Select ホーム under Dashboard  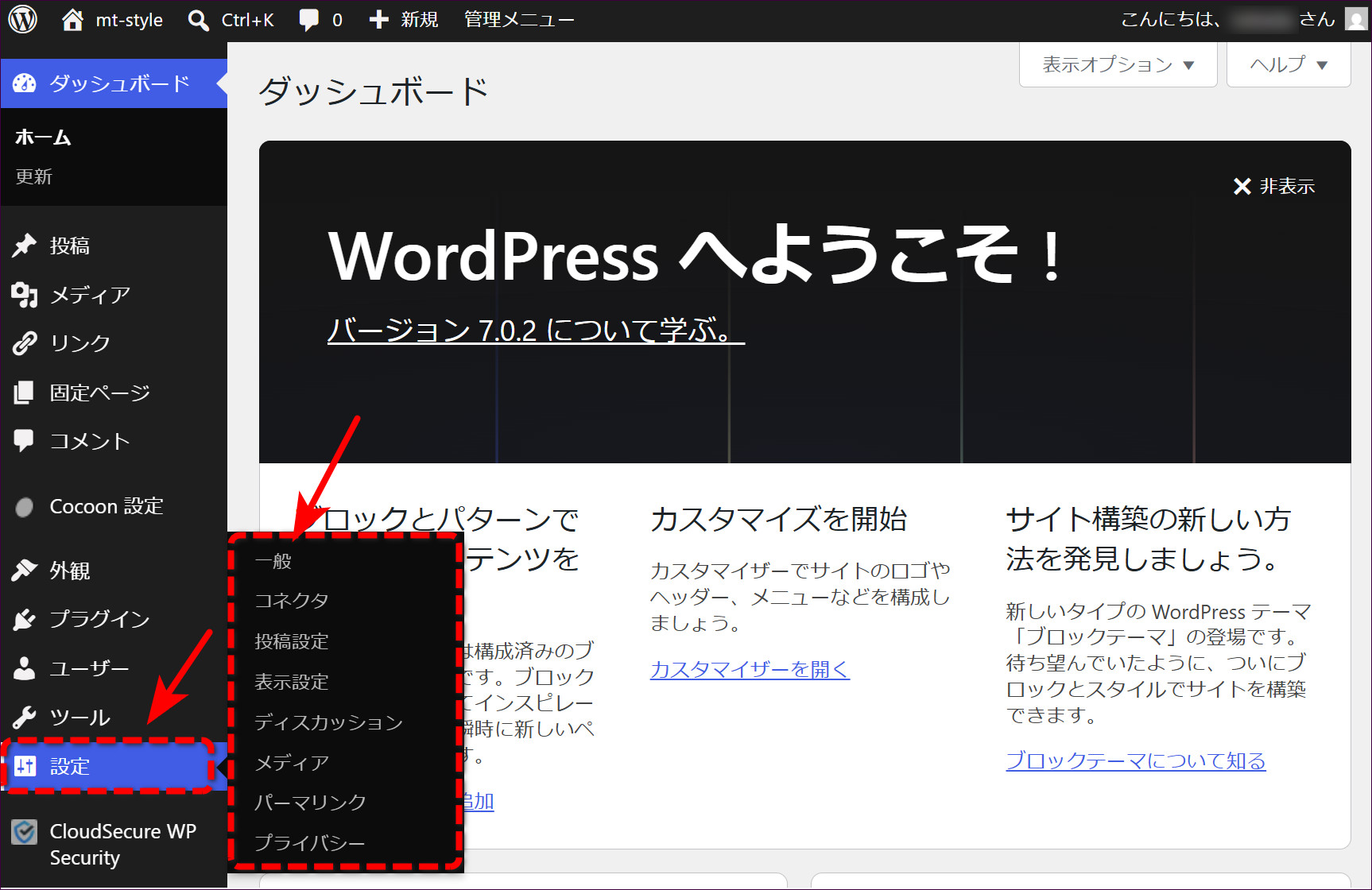43,137
